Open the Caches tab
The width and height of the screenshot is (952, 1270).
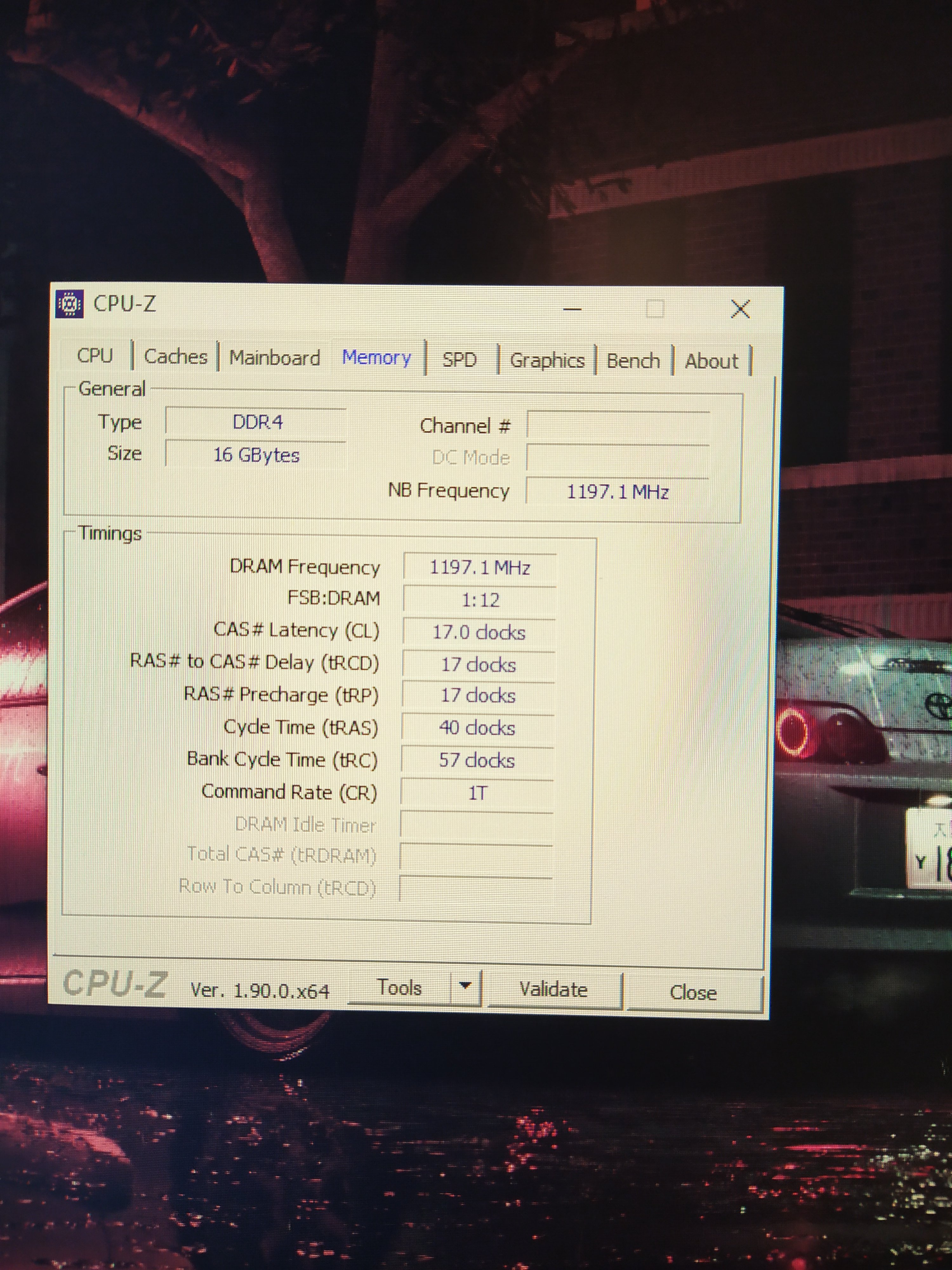175,357
